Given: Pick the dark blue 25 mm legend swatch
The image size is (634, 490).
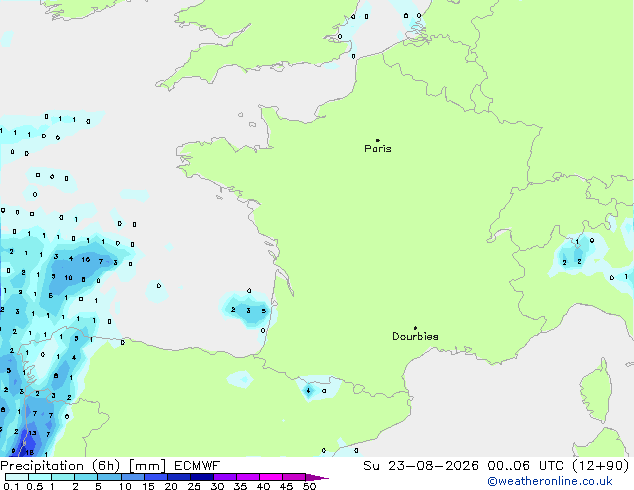Looking at the screenshot, I should (202, 477).
